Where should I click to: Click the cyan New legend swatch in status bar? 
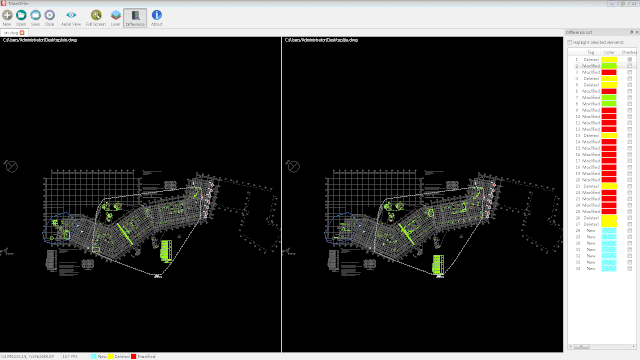click(94, 356)
